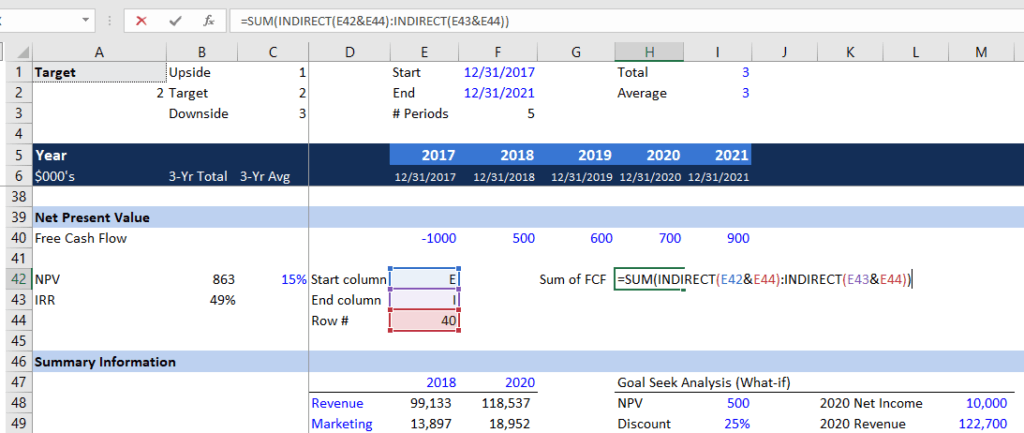This screenshot has width=1024, height=433.
Task: Select the Start column cell containing E
Action: (424, 280)
